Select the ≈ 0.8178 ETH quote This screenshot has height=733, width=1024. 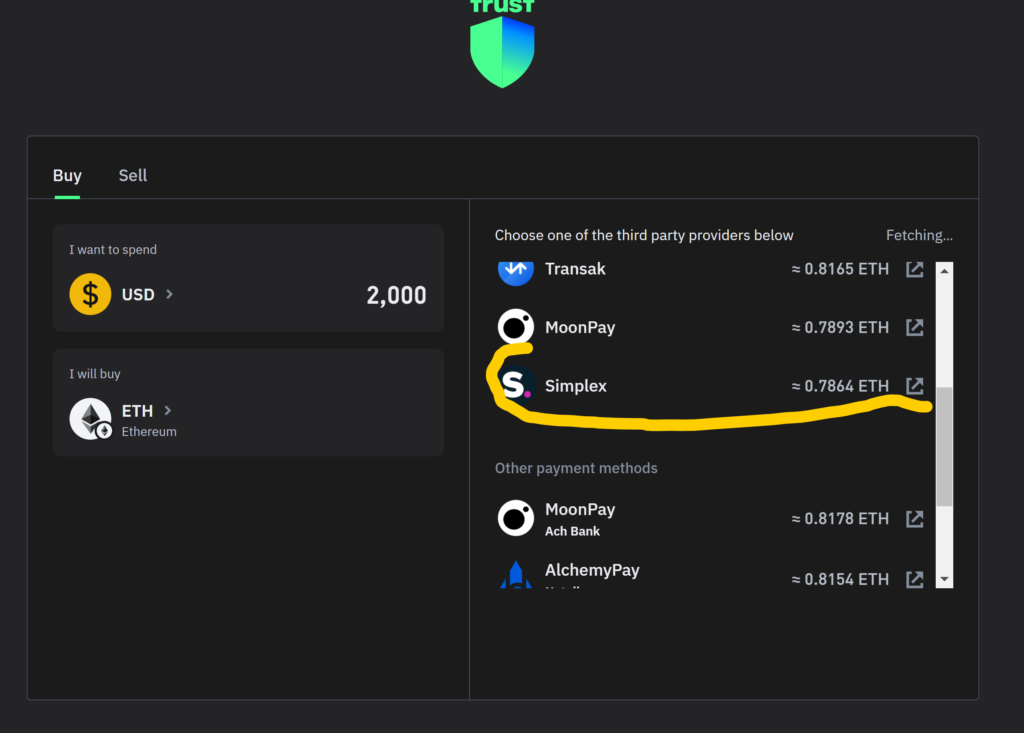[840, 519]
